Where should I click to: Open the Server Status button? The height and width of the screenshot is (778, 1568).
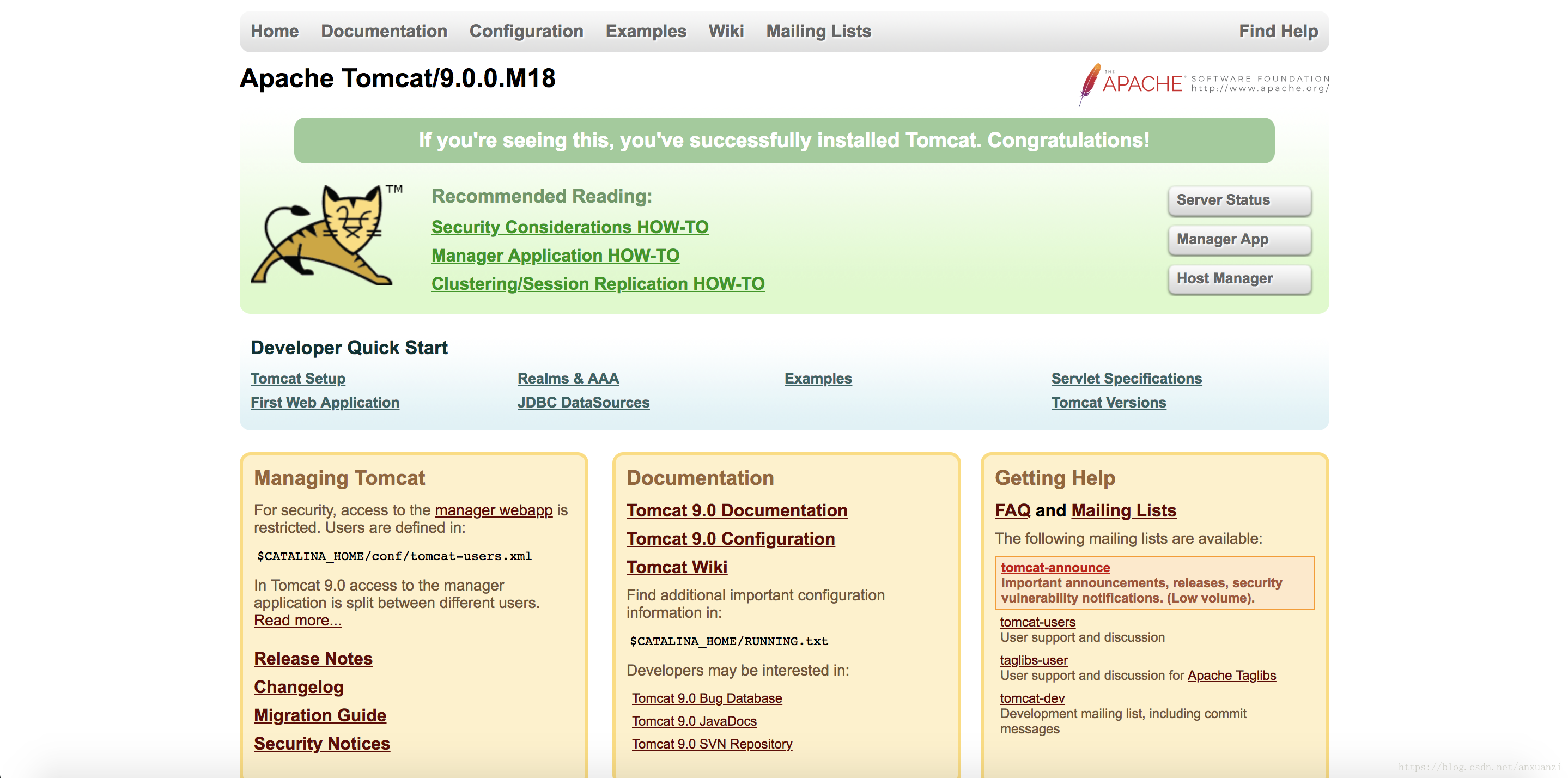(x=1239, y=200)
